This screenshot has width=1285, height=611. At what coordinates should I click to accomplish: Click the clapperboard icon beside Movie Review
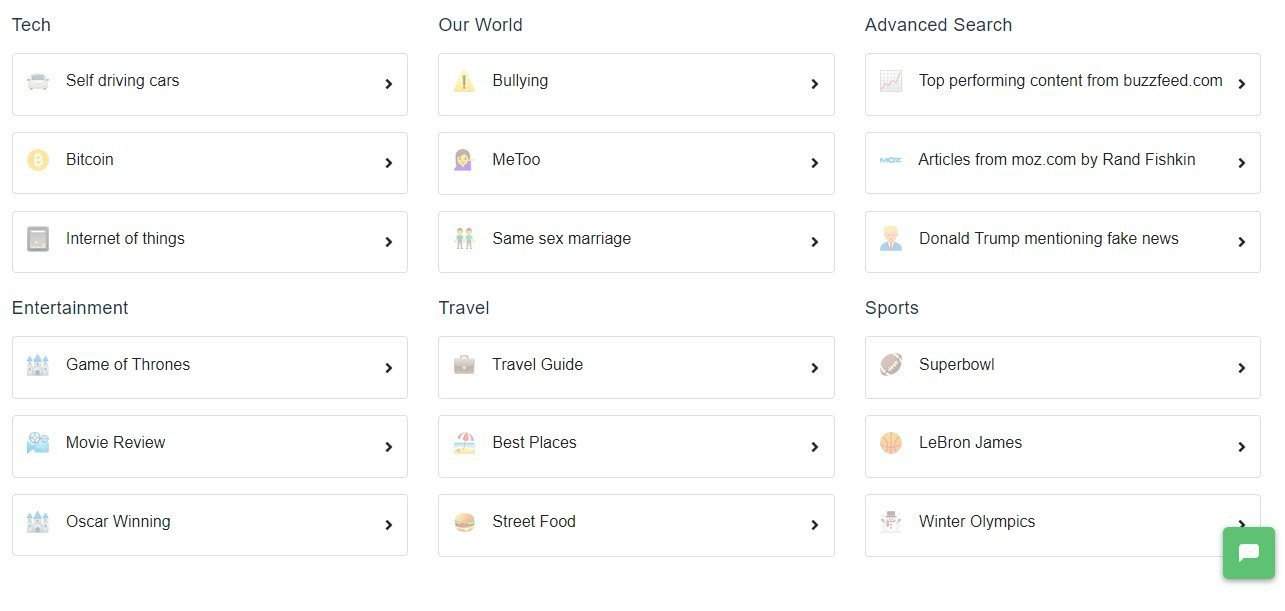pos(37,442)
